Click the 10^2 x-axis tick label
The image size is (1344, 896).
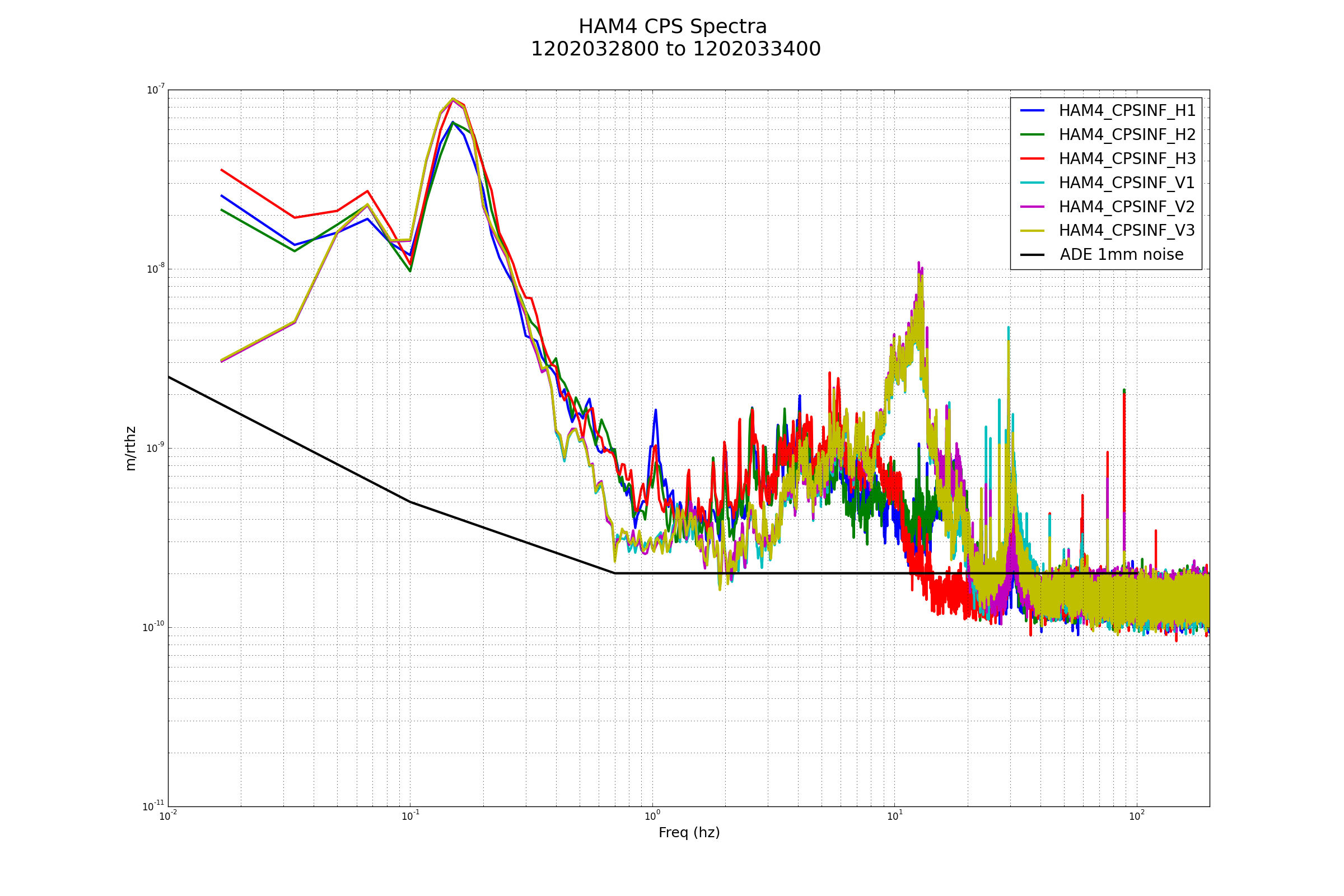coord(1137,816)
